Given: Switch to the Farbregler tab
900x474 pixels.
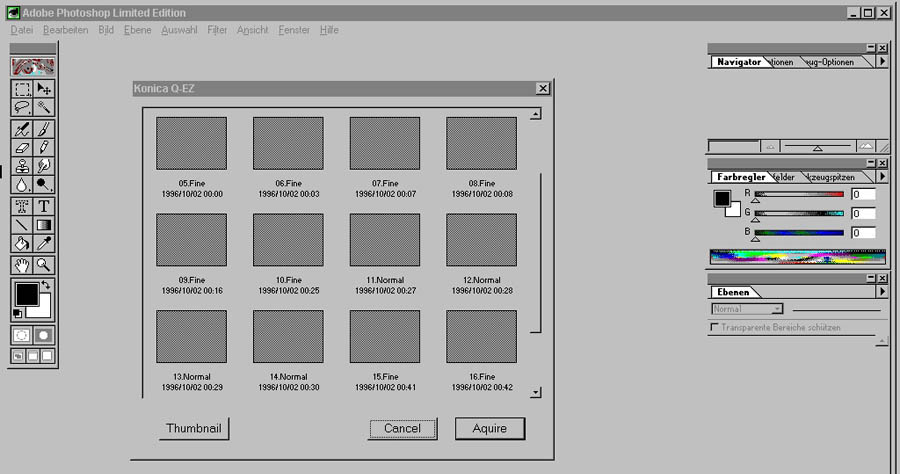Looking at the screenshot, I should coord(741,177).
